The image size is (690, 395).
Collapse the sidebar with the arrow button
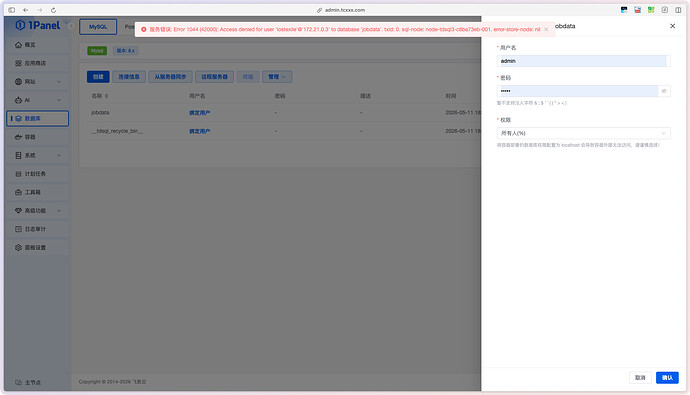(x=71, y=26)
